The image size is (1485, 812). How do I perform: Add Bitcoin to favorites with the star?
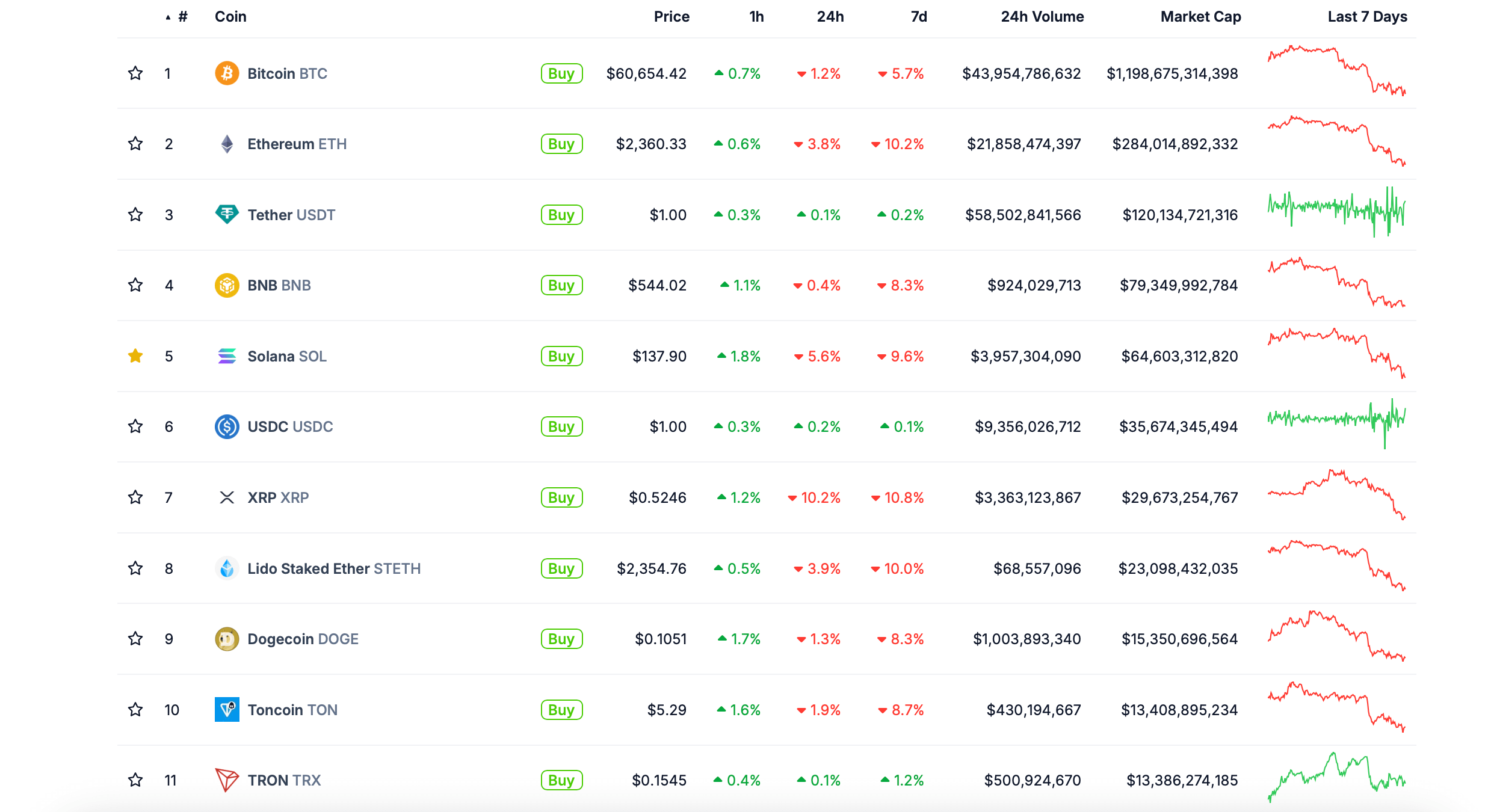pyautogui.click(x=135, y=73)
